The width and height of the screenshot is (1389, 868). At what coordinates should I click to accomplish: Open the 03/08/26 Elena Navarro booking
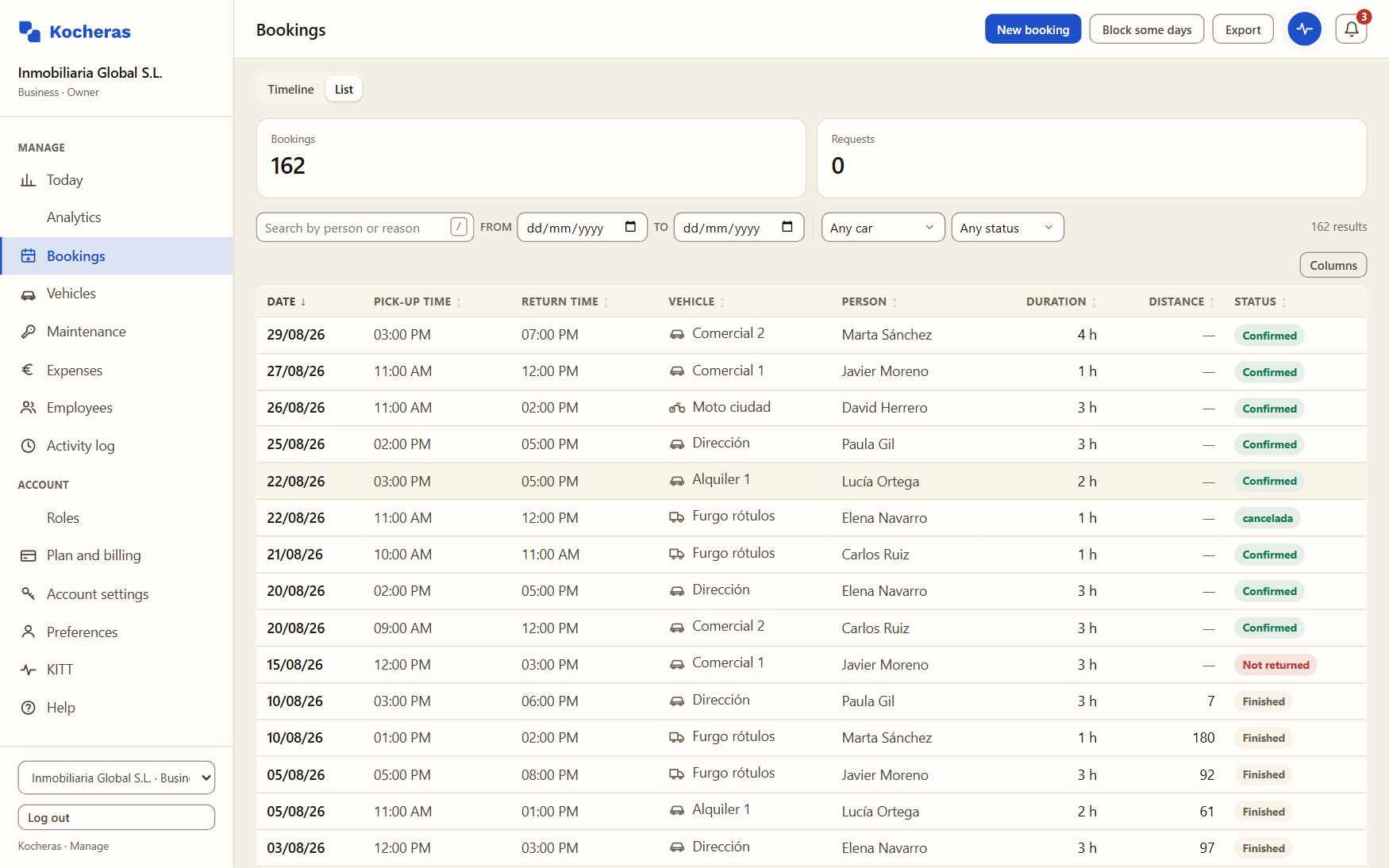coord(811,848)
